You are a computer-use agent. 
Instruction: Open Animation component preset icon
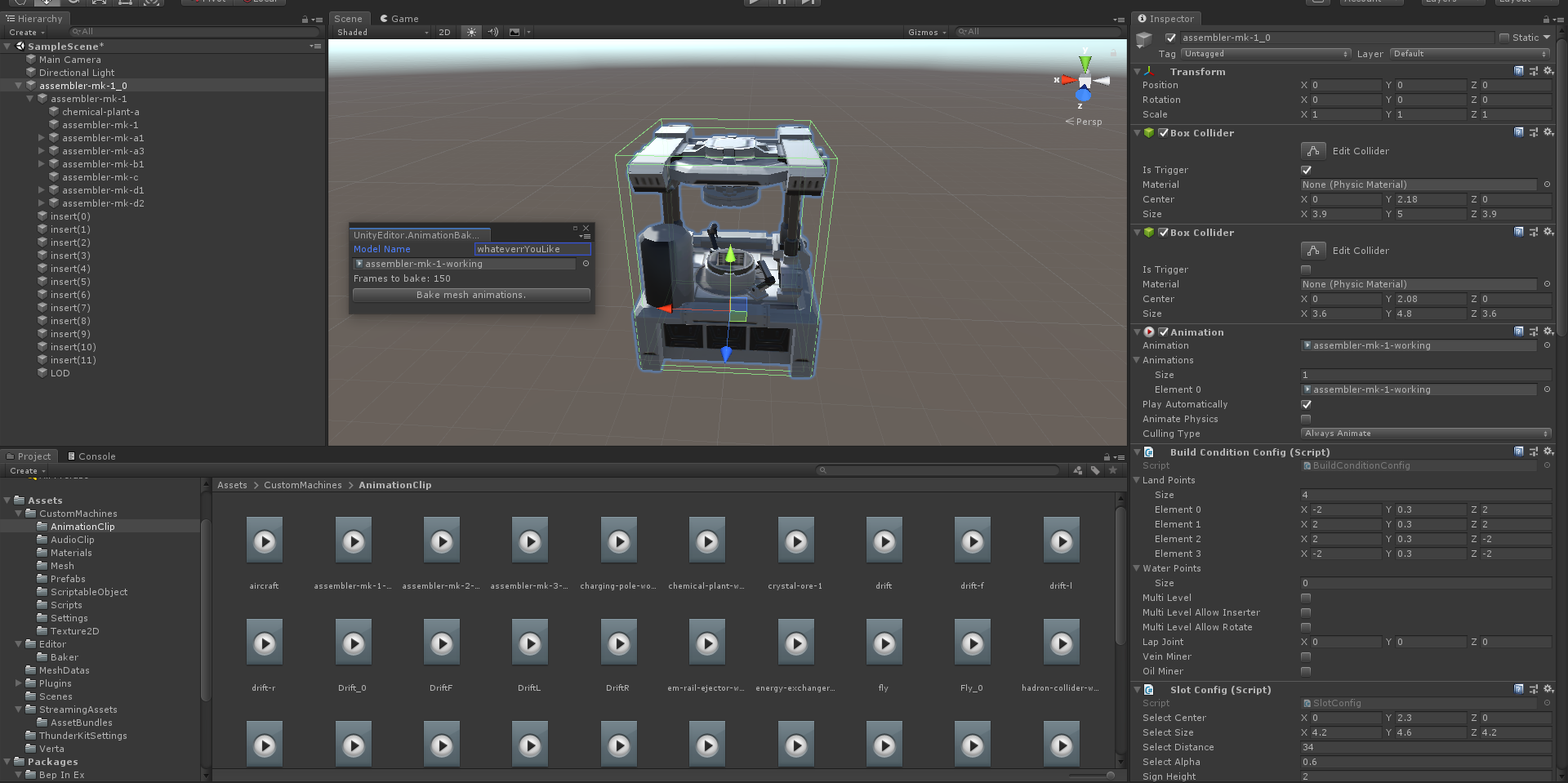point(1534,331)
